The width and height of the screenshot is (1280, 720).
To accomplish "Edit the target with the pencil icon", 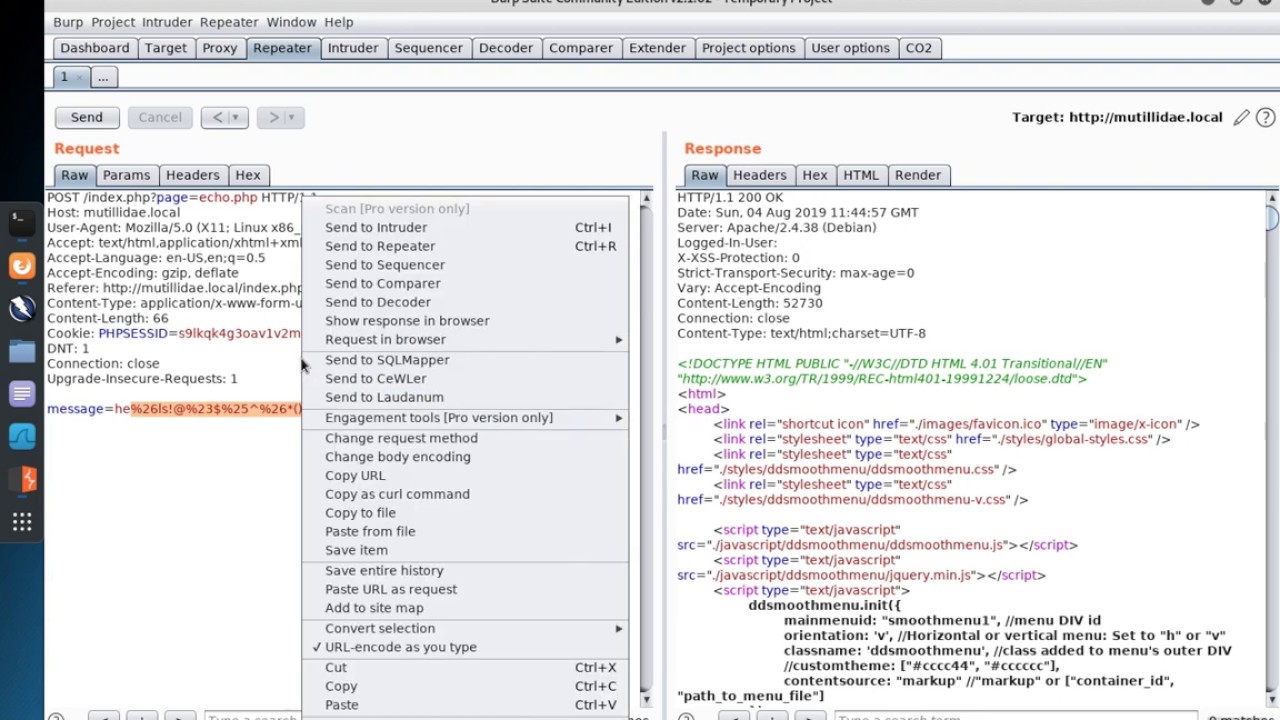I will click(x=1241, y=118).
